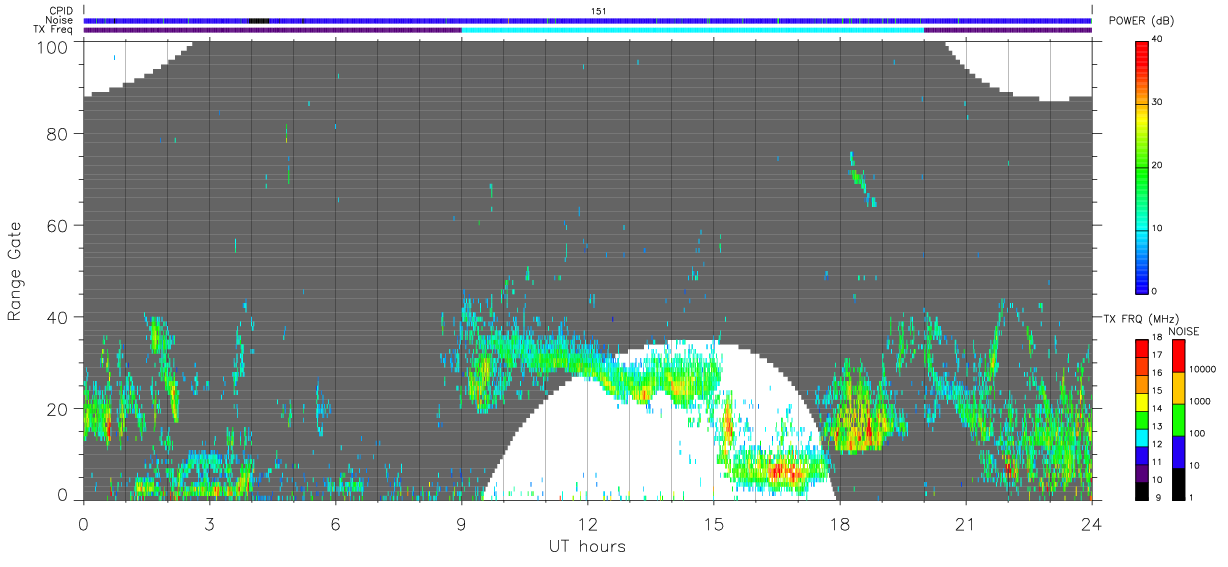Click the NOISE colorbar title
This screenshot has width=1228, height=567.
point(1184,330)
